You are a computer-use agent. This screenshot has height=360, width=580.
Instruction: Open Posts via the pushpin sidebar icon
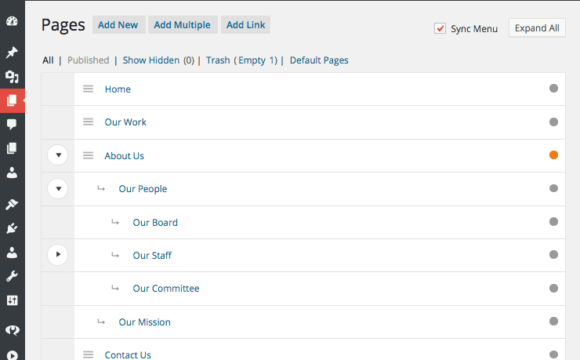(12, 52)
